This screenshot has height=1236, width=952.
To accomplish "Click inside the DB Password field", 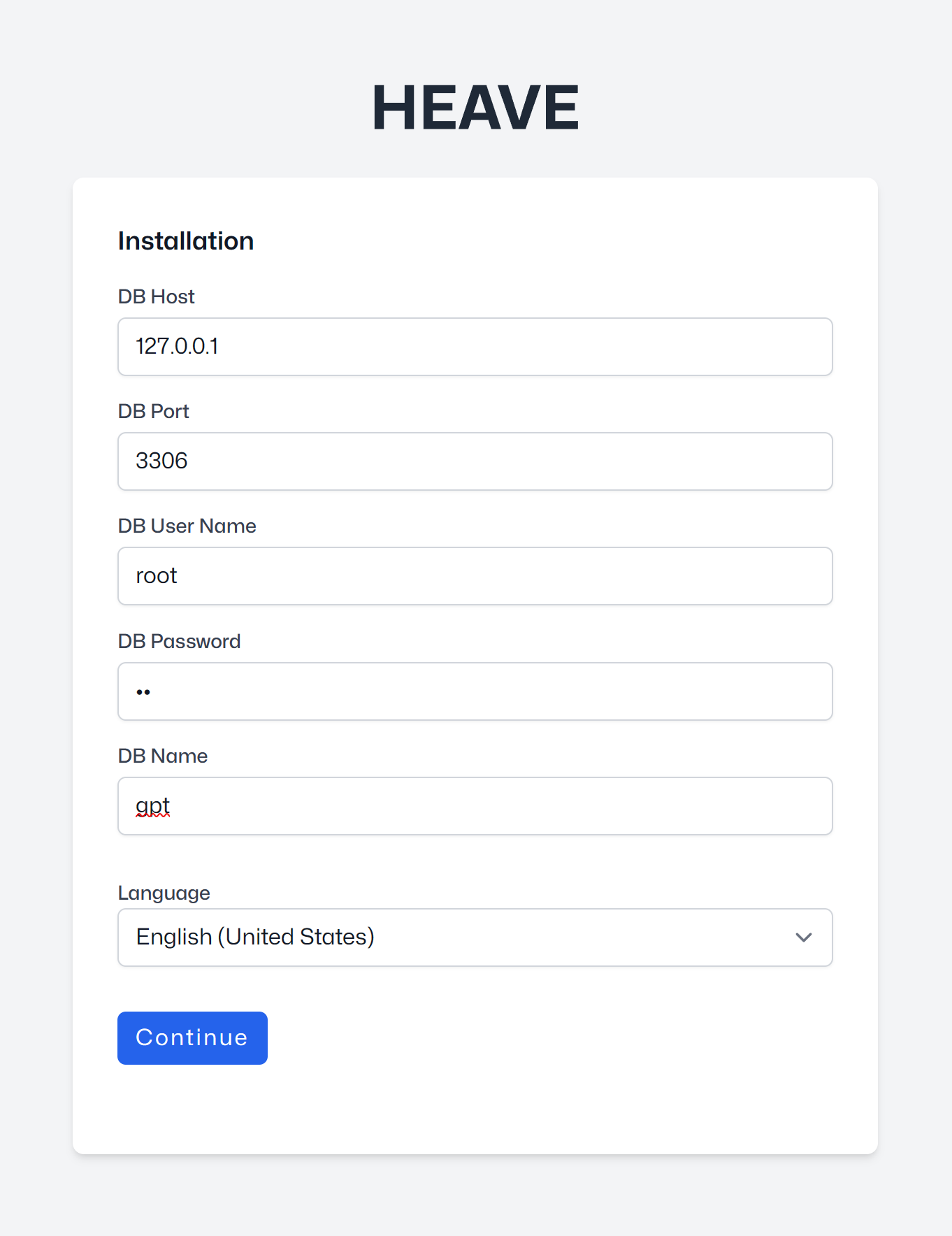I will (475, 691).
